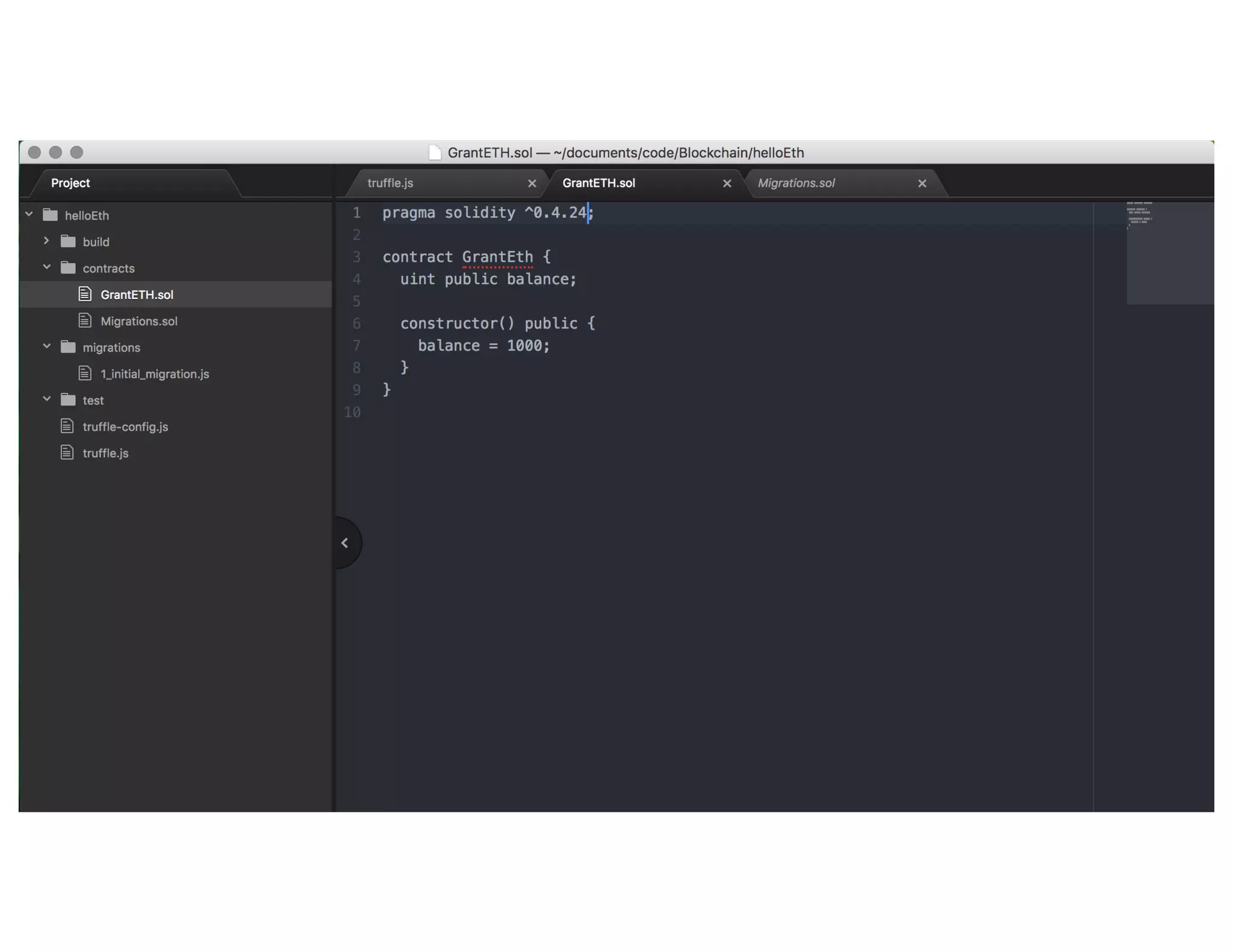
Task: Switch to the truffle.js tab
Action: (x=390, y=183)
